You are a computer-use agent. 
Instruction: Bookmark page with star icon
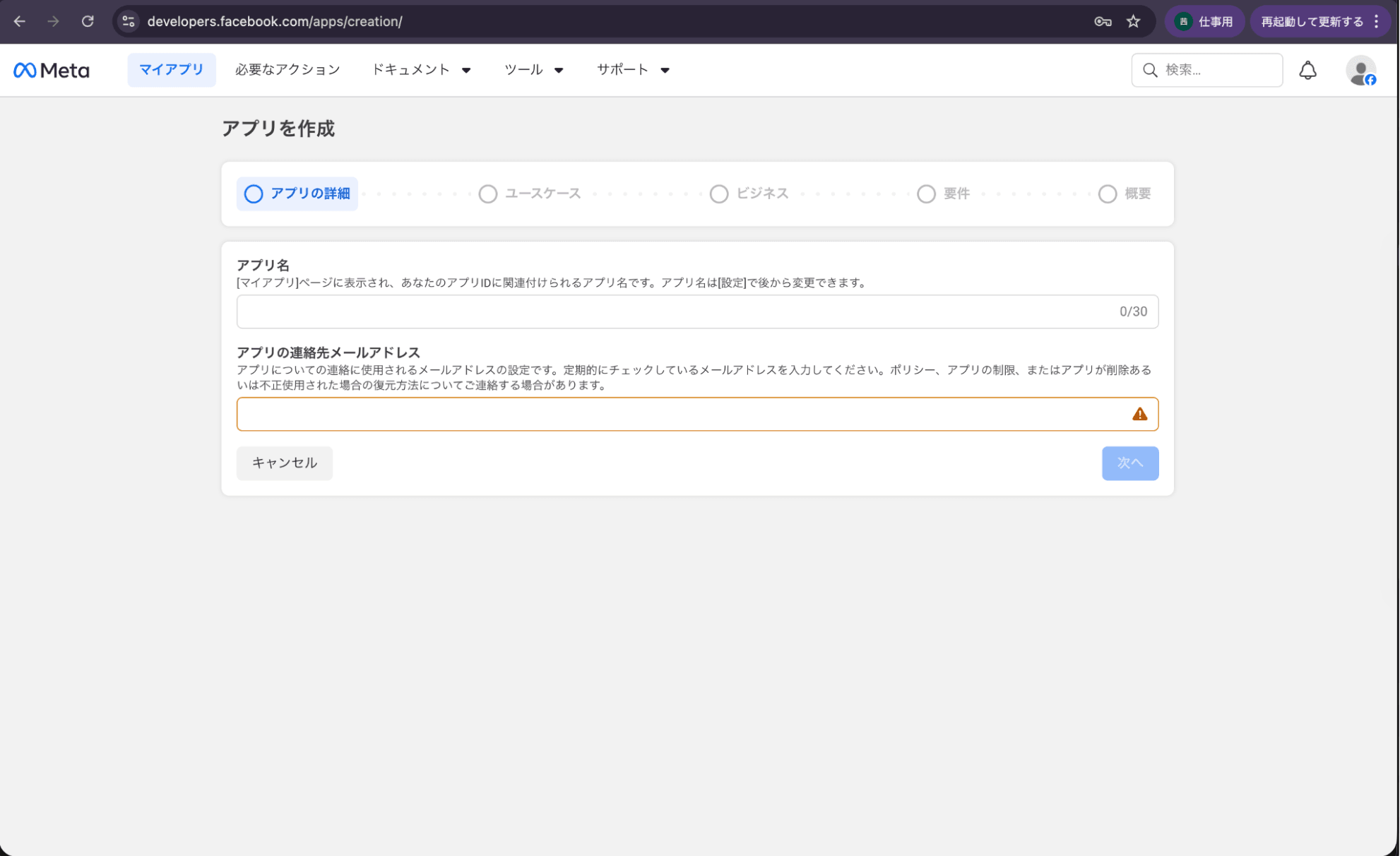click(1133, 21)
